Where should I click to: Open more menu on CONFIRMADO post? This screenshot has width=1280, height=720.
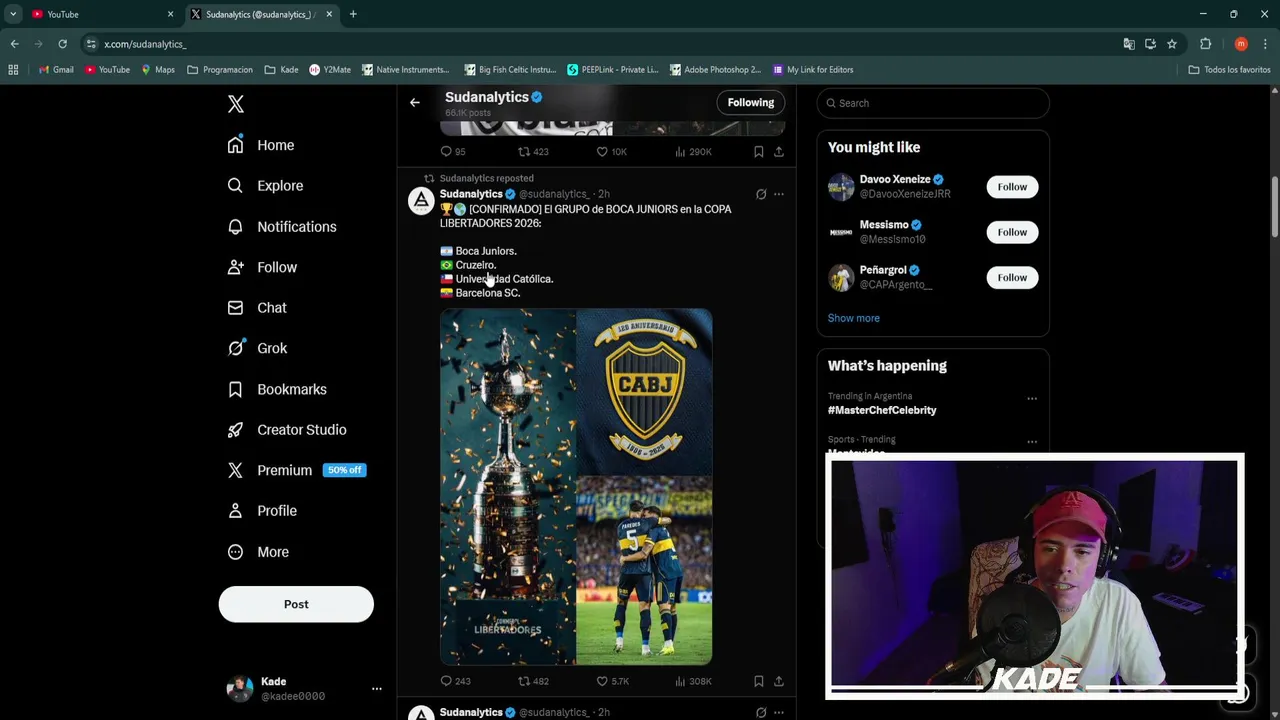click(779, 194)
